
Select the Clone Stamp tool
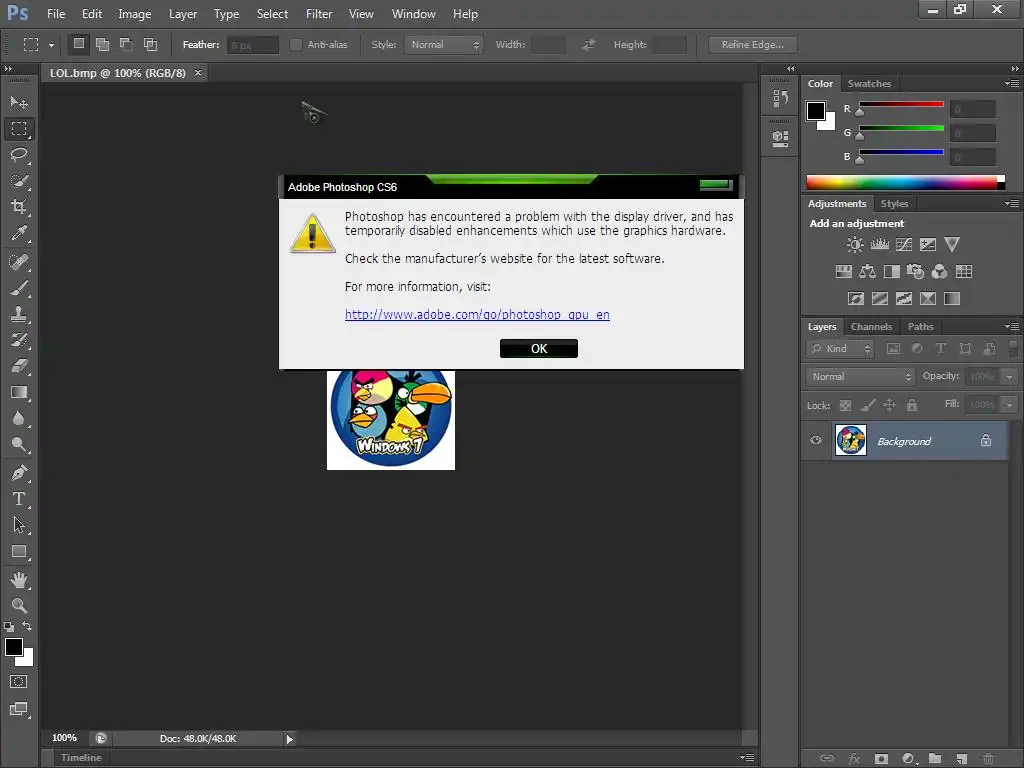point(19,314)
